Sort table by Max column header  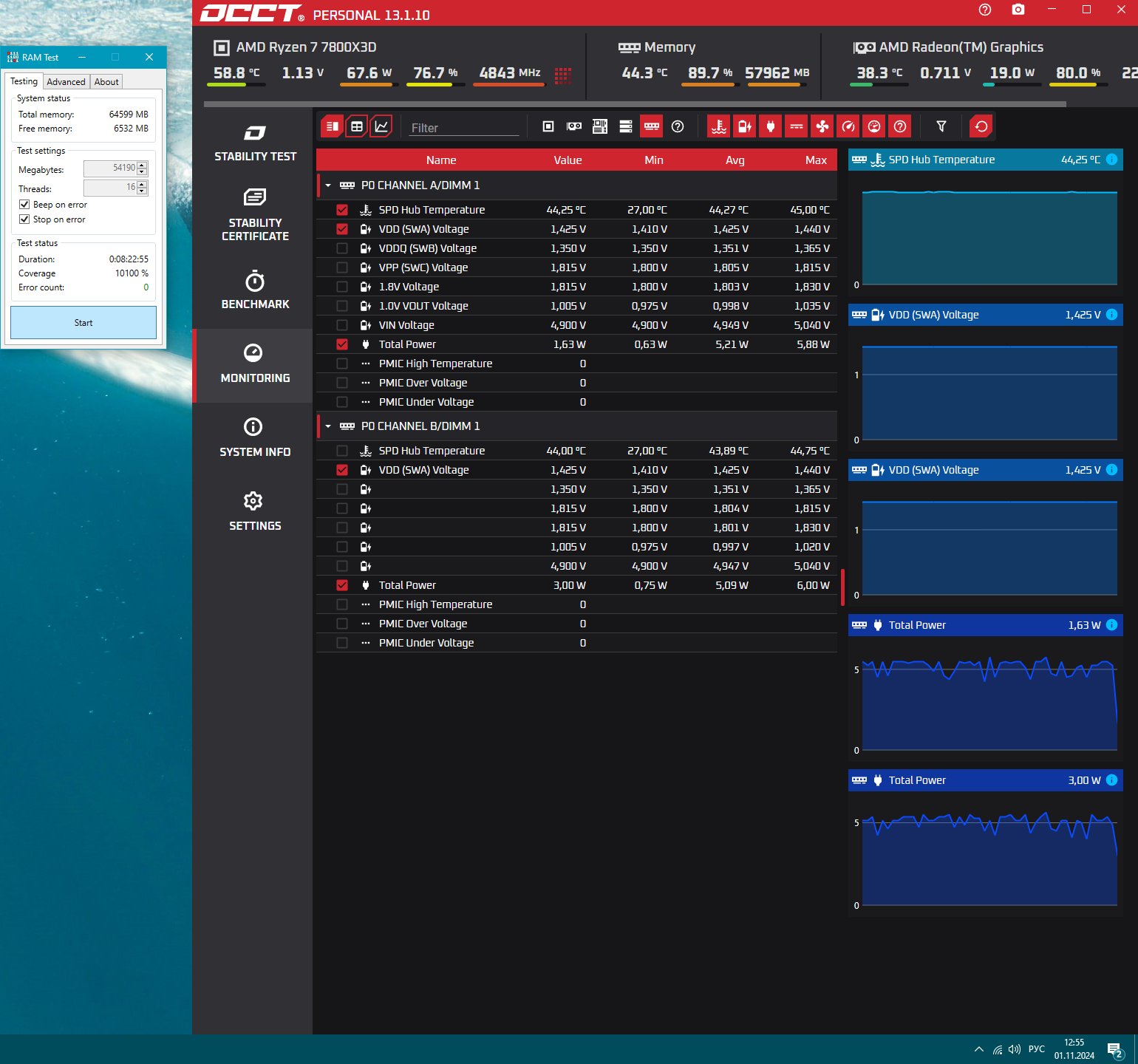pos(816,160)
